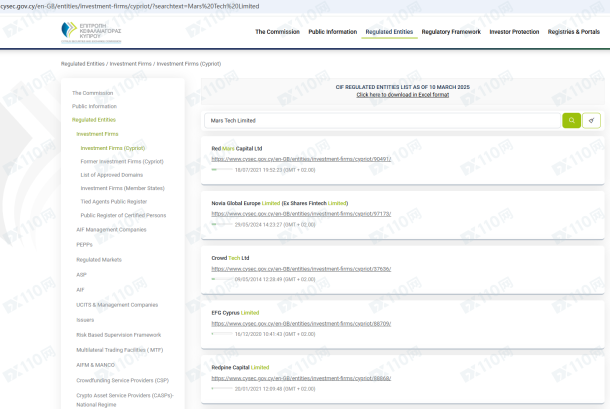Open the EFG Cyprus Limited URL link
Screen dimensions: 610x409
tap(301, 323)
